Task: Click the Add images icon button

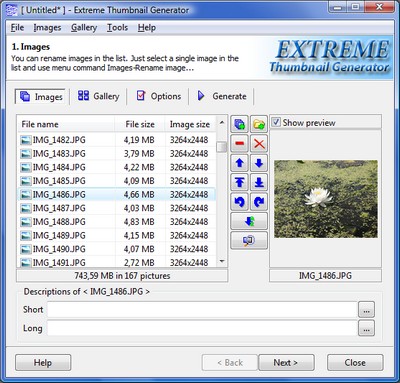Action: [239, 124]
